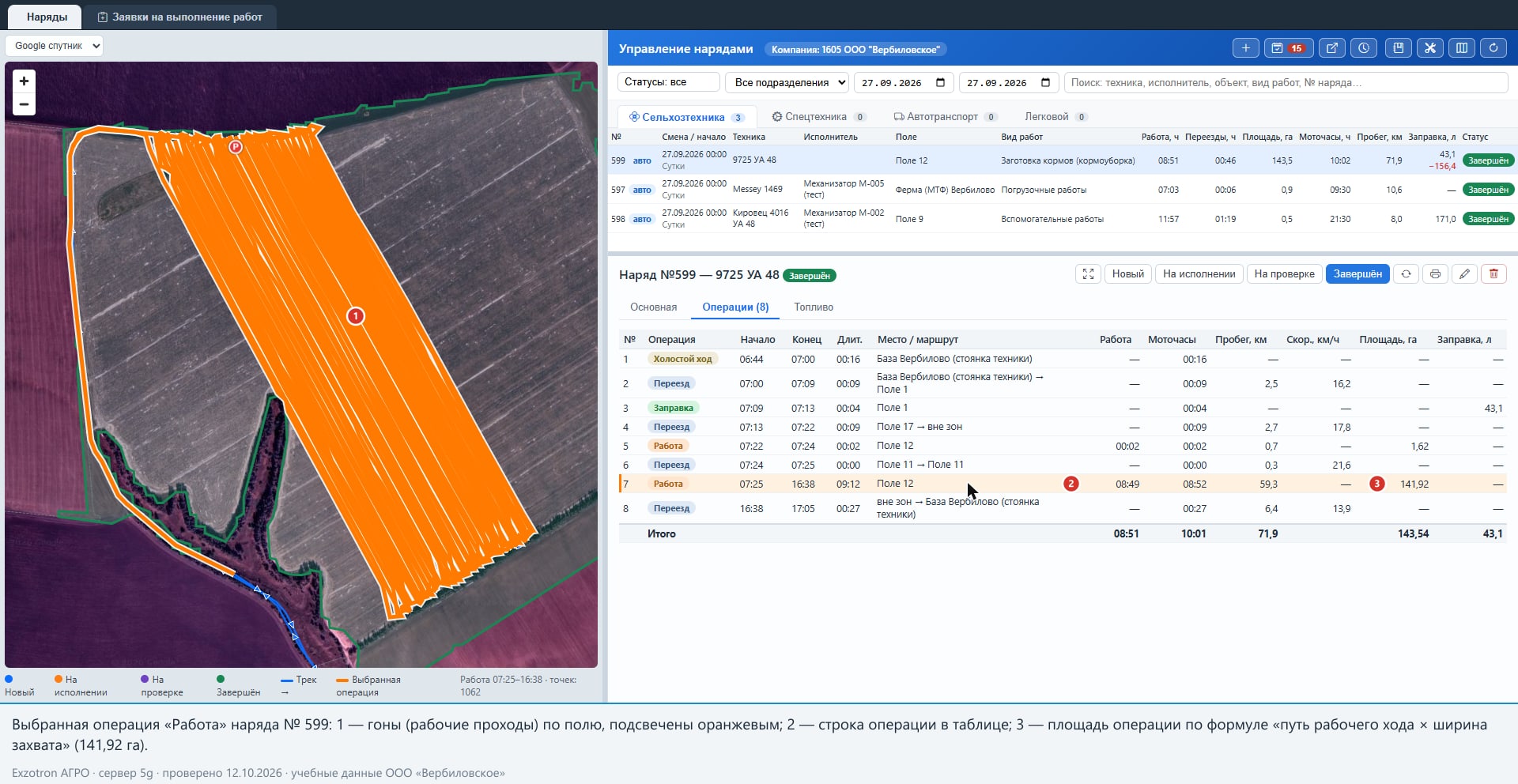Set status to Новый
Viewport: 1518px width, 784px height.
1127,274
